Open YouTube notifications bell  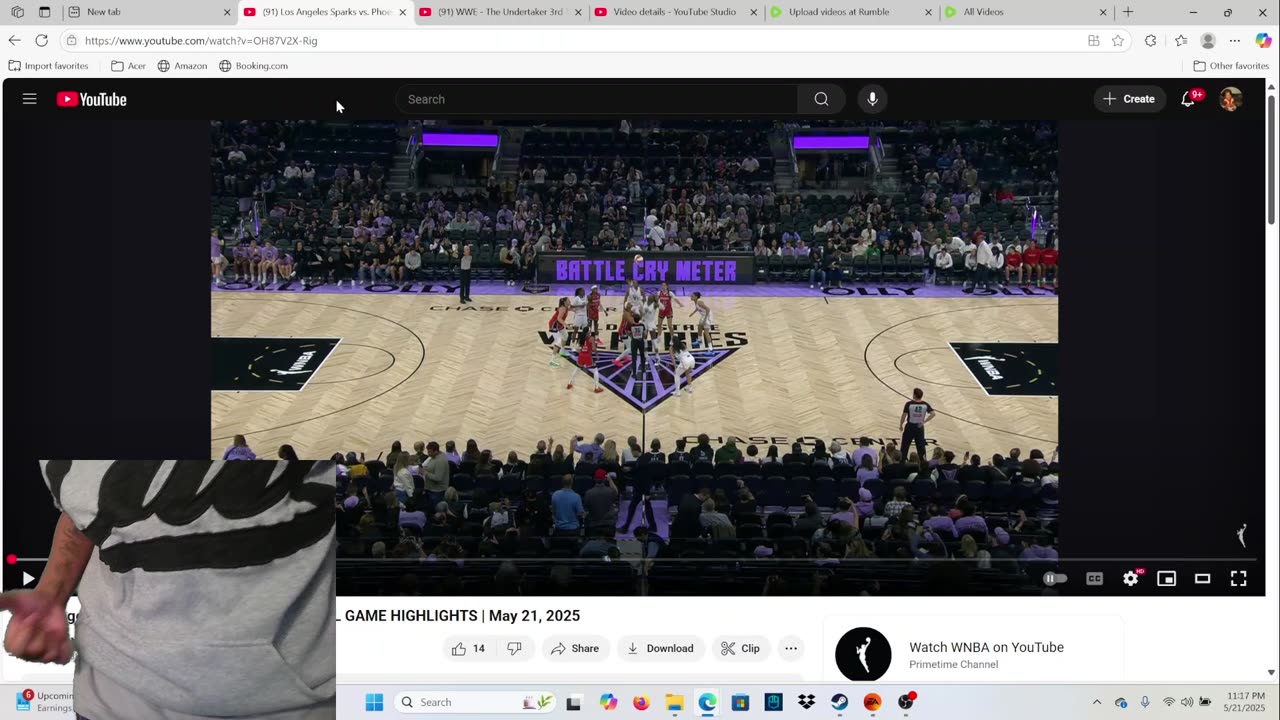point(1188,99)
